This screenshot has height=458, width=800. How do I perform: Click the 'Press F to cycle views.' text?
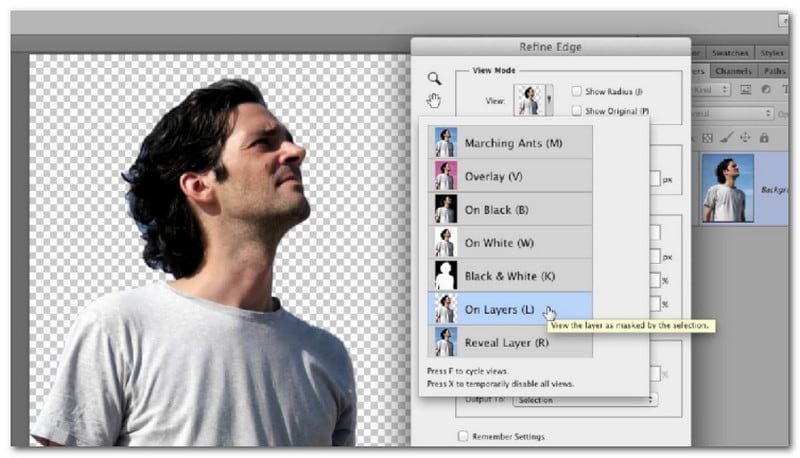click(467, 371)
